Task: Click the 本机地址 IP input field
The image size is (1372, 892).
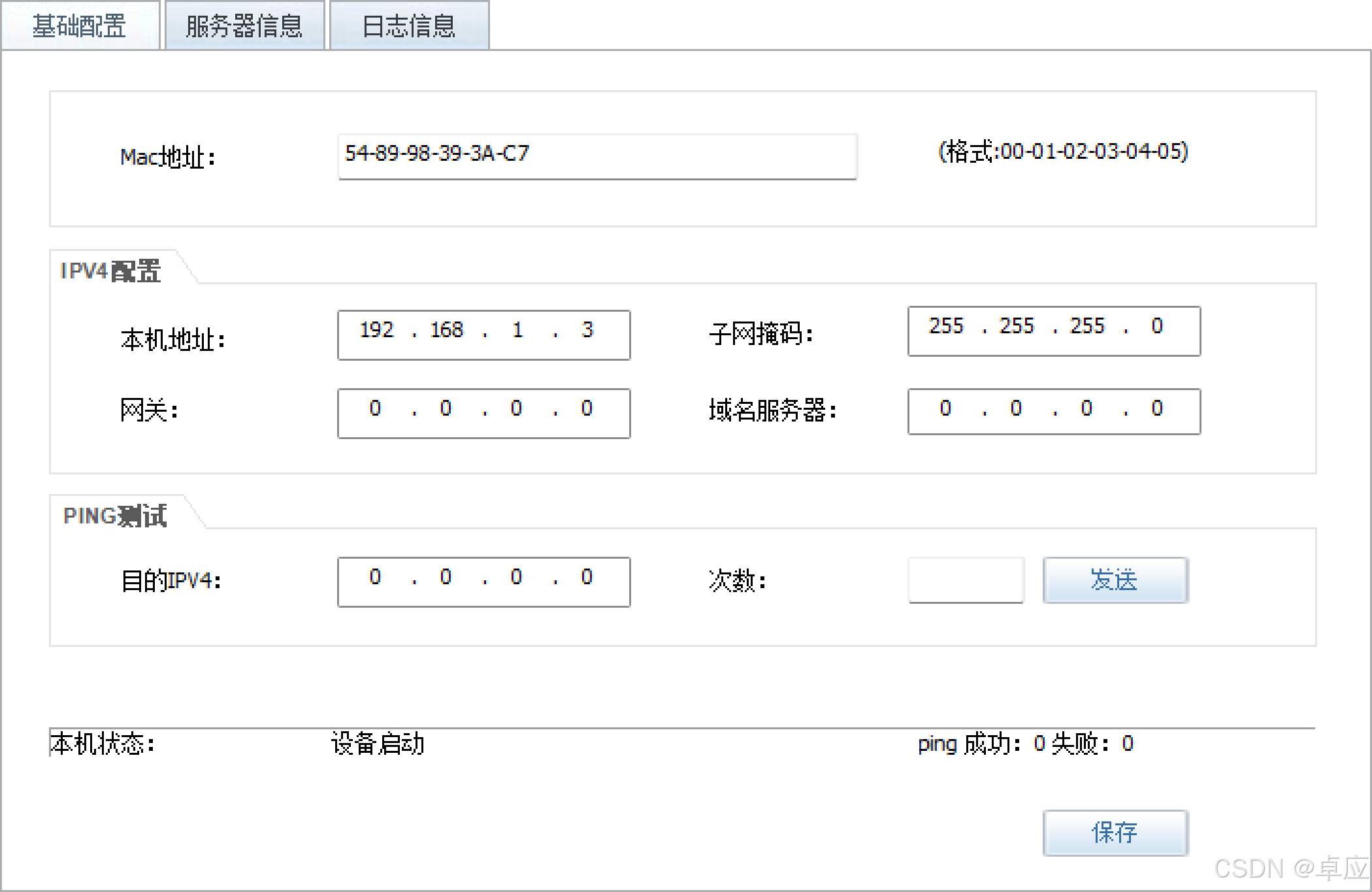Action: [483, 335]
